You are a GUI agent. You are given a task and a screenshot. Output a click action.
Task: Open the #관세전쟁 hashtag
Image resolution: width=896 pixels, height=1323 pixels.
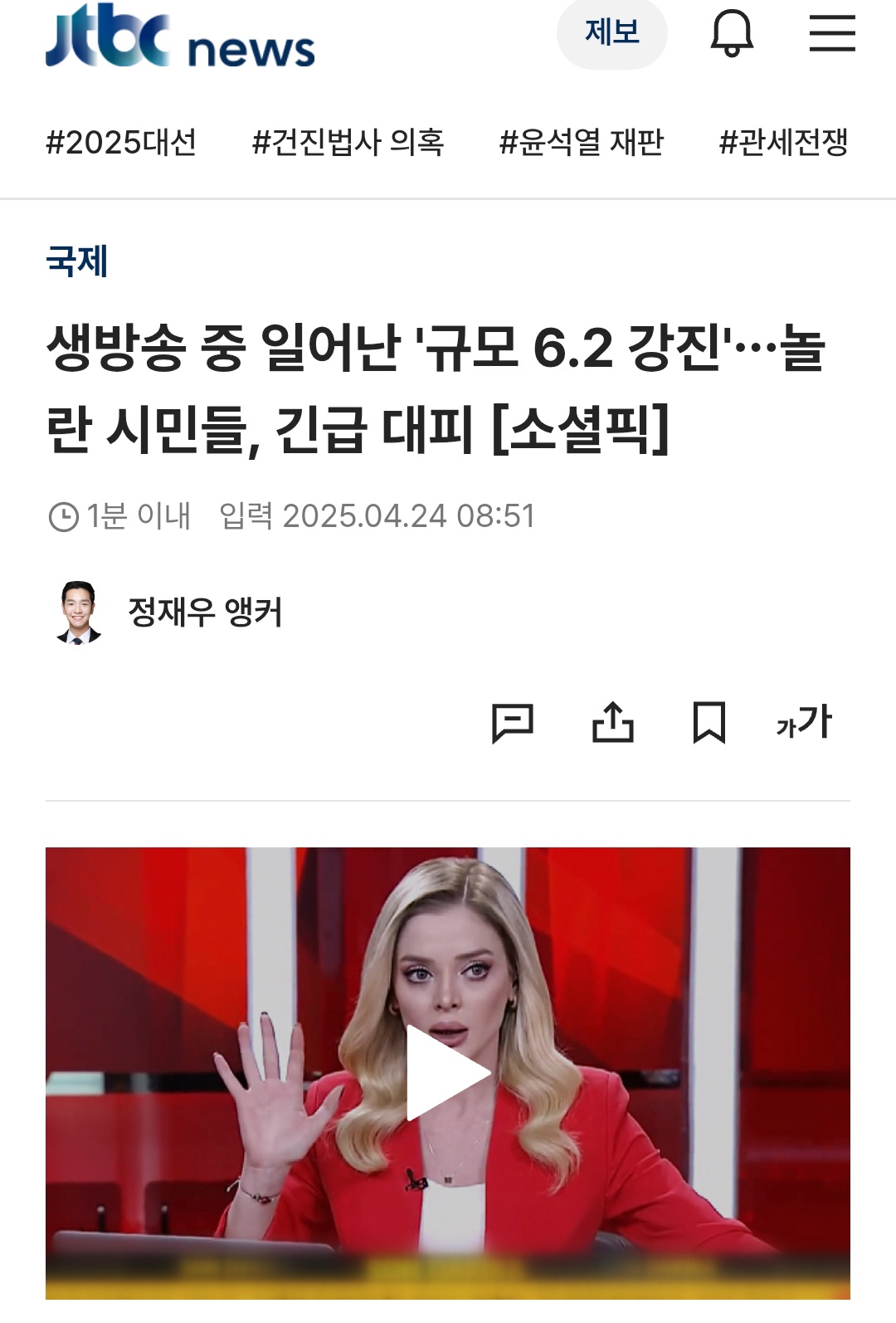coord(783,143)
